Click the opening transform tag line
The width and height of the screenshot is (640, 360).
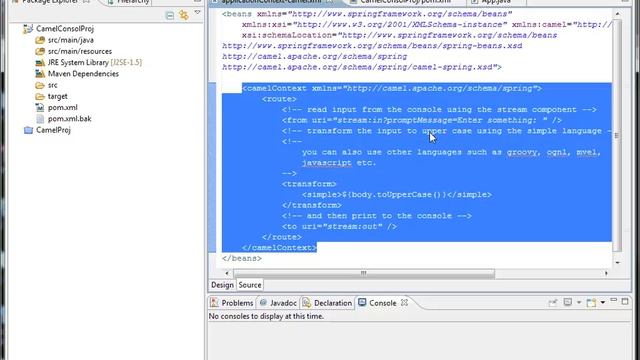click(309, 184)
